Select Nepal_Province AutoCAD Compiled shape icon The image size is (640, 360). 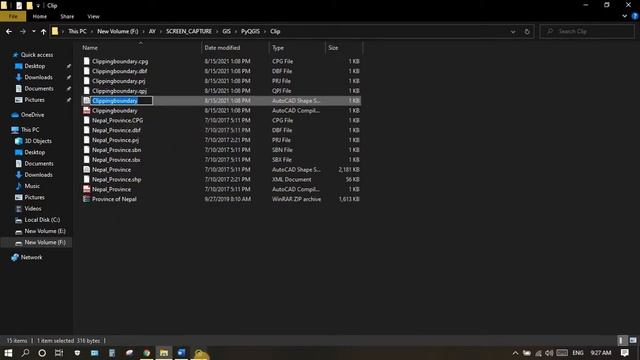(x=87, y=189)
